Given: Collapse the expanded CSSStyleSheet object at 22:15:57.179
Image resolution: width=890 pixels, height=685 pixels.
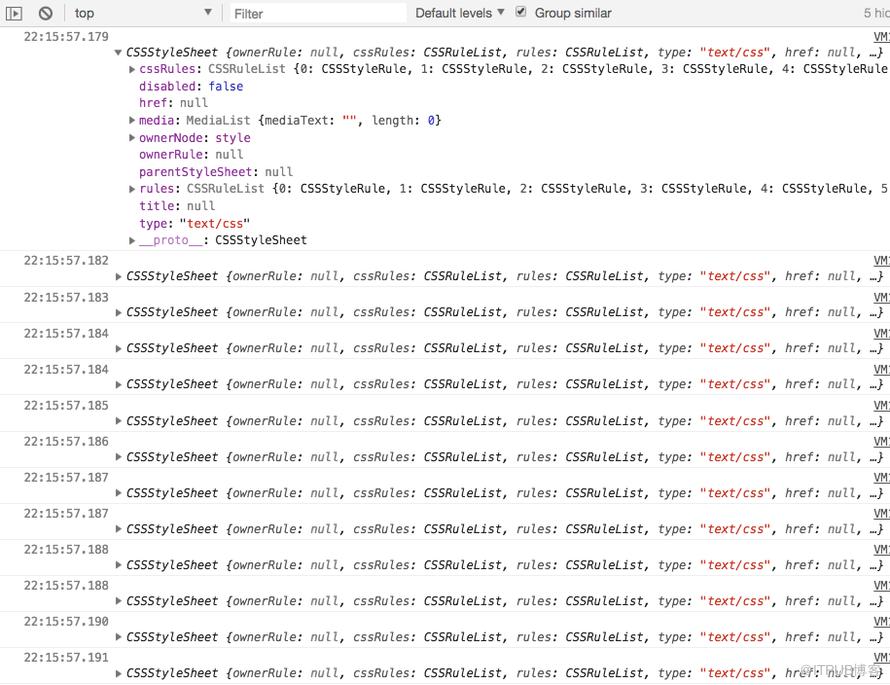Looking at the screenshot, I should click(x=118, y=53).
